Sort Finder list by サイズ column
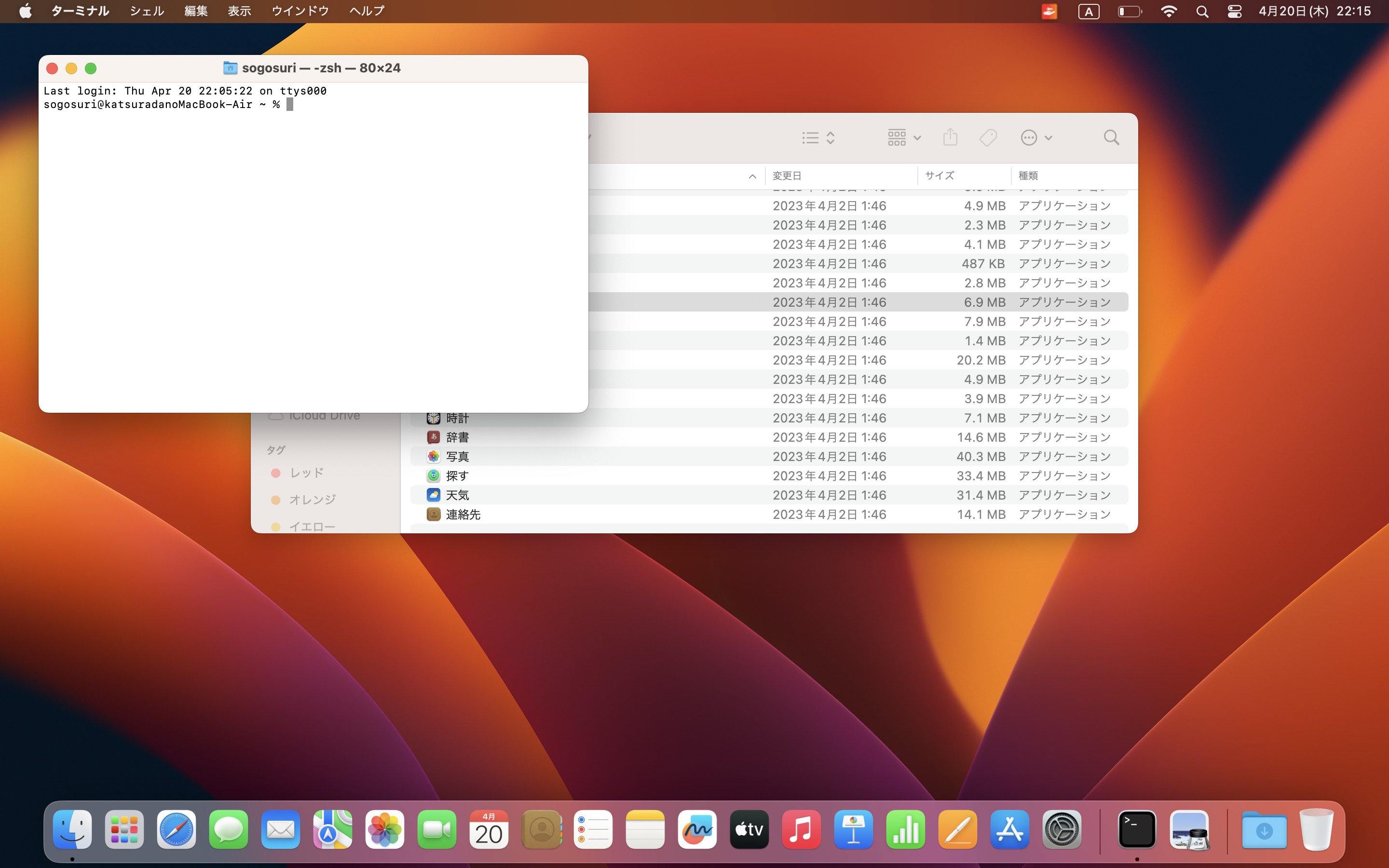Screen dimensions: 1389x868 (964, 176)
